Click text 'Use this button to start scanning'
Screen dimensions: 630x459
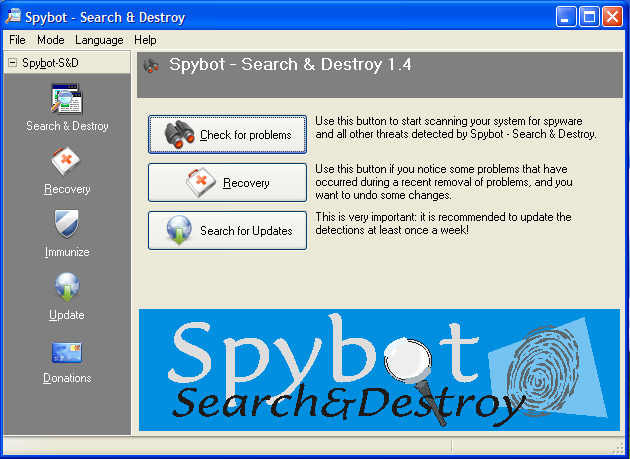coord(455,127)
